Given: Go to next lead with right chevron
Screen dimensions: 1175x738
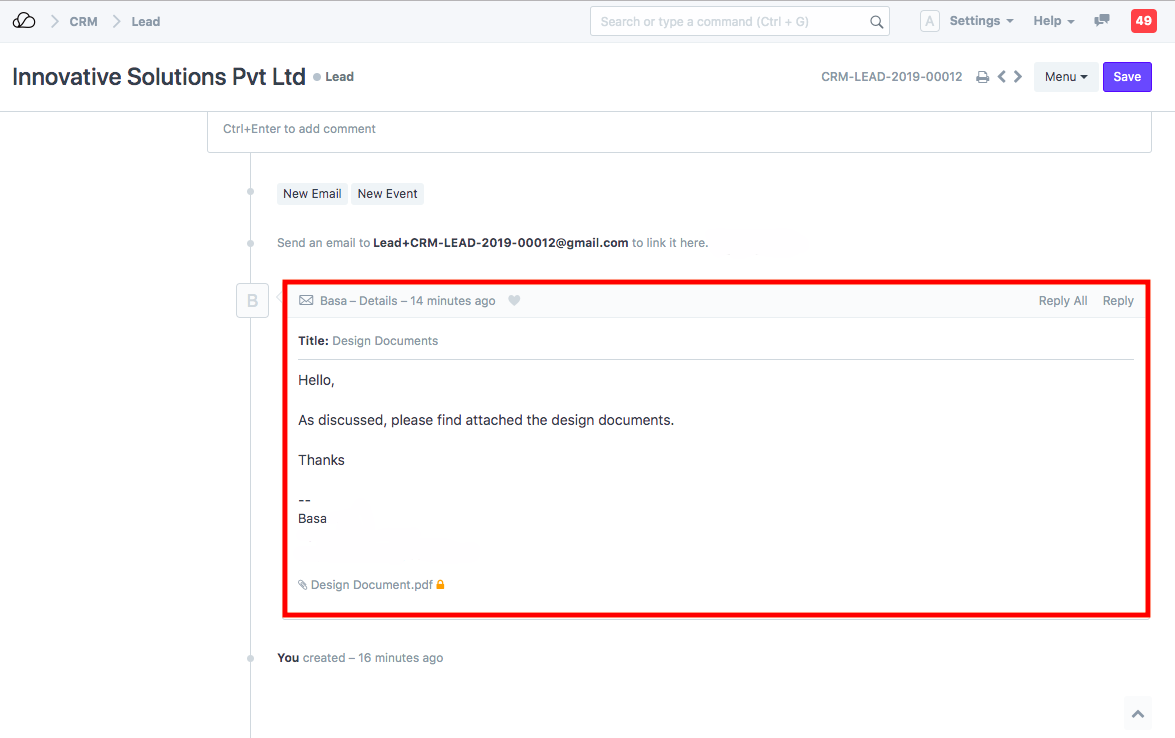Looking at the screenshot, I should [x=1018, y=77].
